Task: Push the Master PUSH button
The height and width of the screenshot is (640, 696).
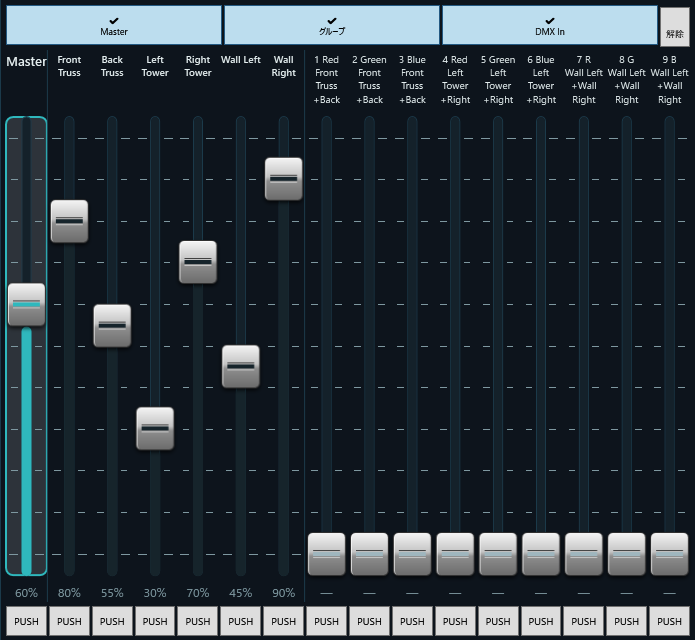Action: tap(26, 621)
